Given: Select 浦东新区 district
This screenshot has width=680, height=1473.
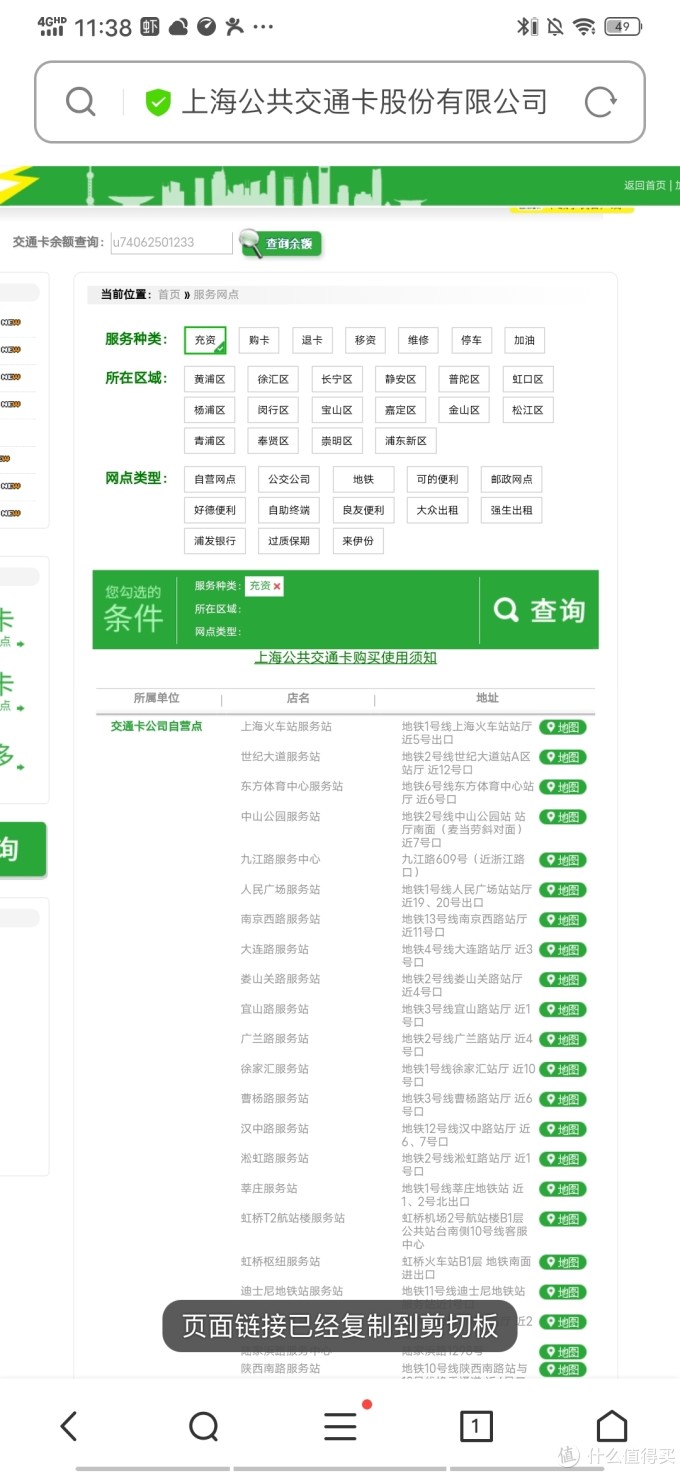Looking at the screenshot, I should pos(406,440).
